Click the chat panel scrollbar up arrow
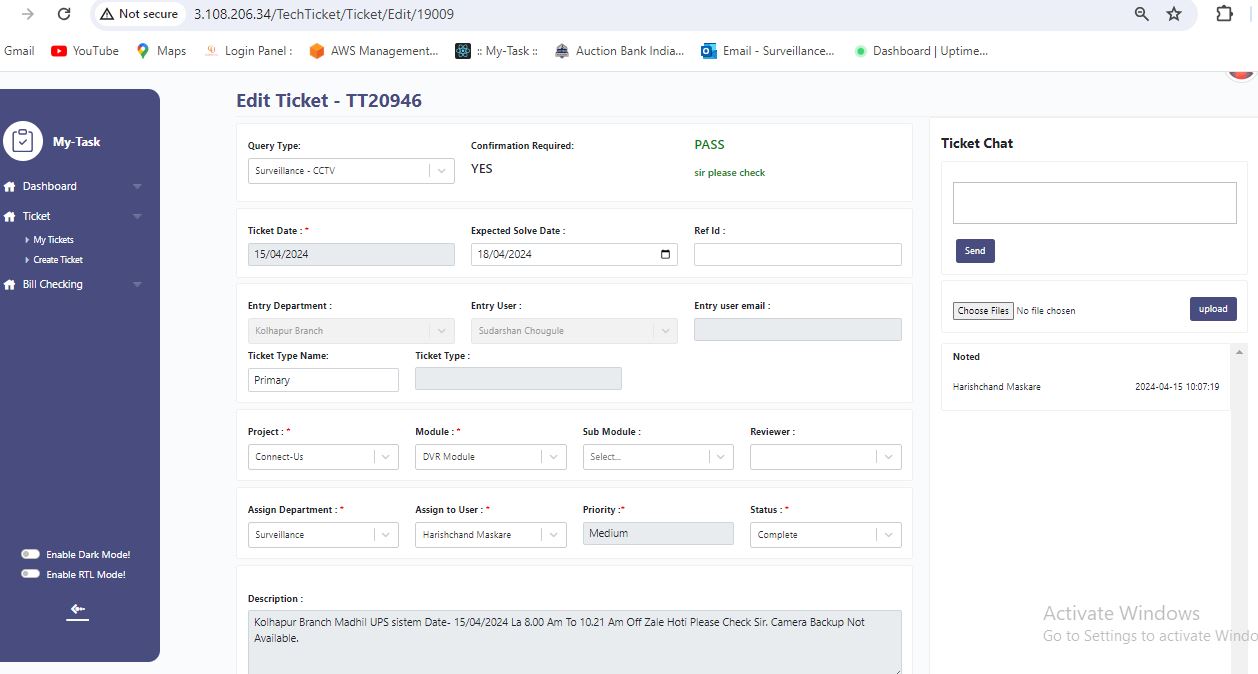1258x674 pixels. 1240,352
